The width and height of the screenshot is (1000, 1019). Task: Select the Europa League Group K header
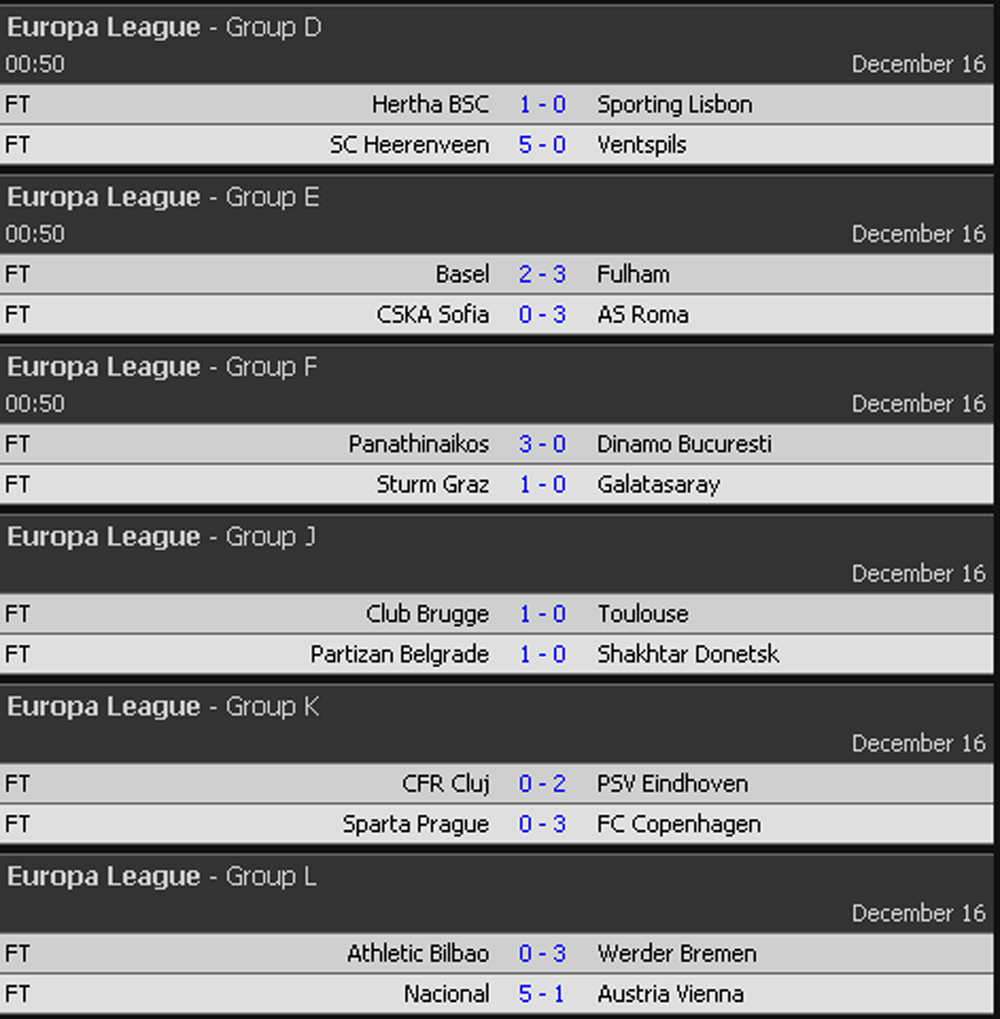click(x=163, y=707)
